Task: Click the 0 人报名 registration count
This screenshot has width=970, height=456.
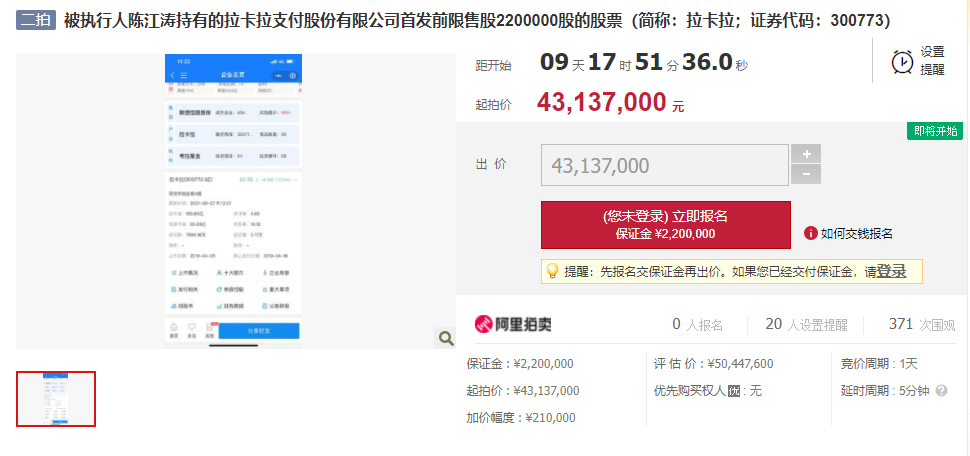Action: point(697,324)
